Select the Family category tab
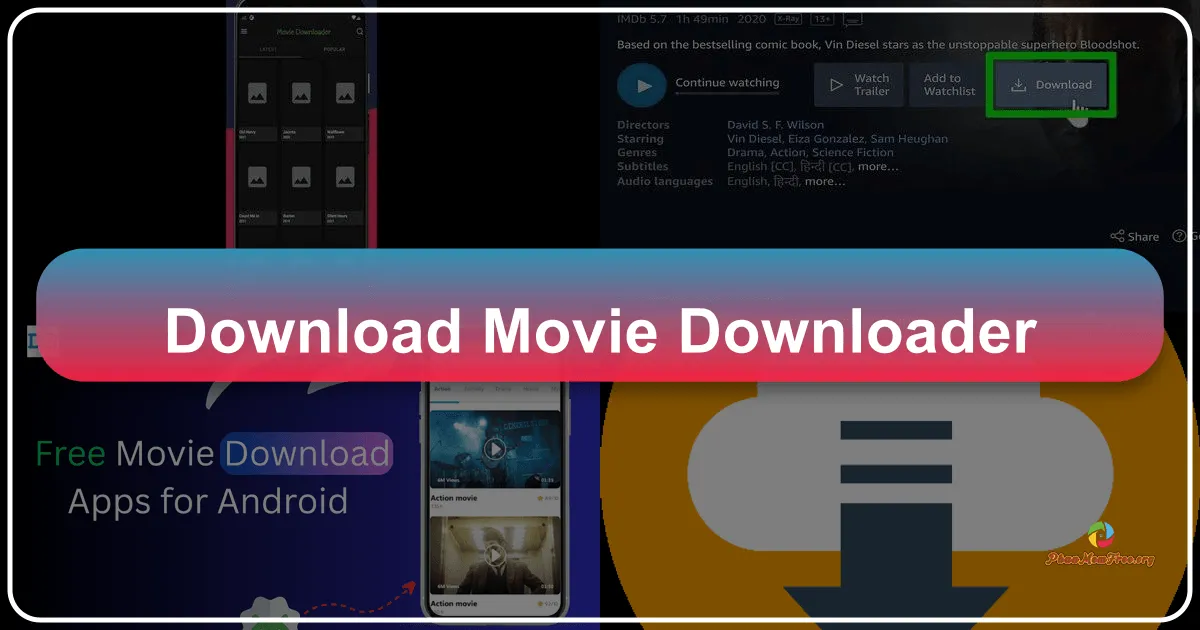The width and height of the screenshot is (1200, 630). [474, 389]
